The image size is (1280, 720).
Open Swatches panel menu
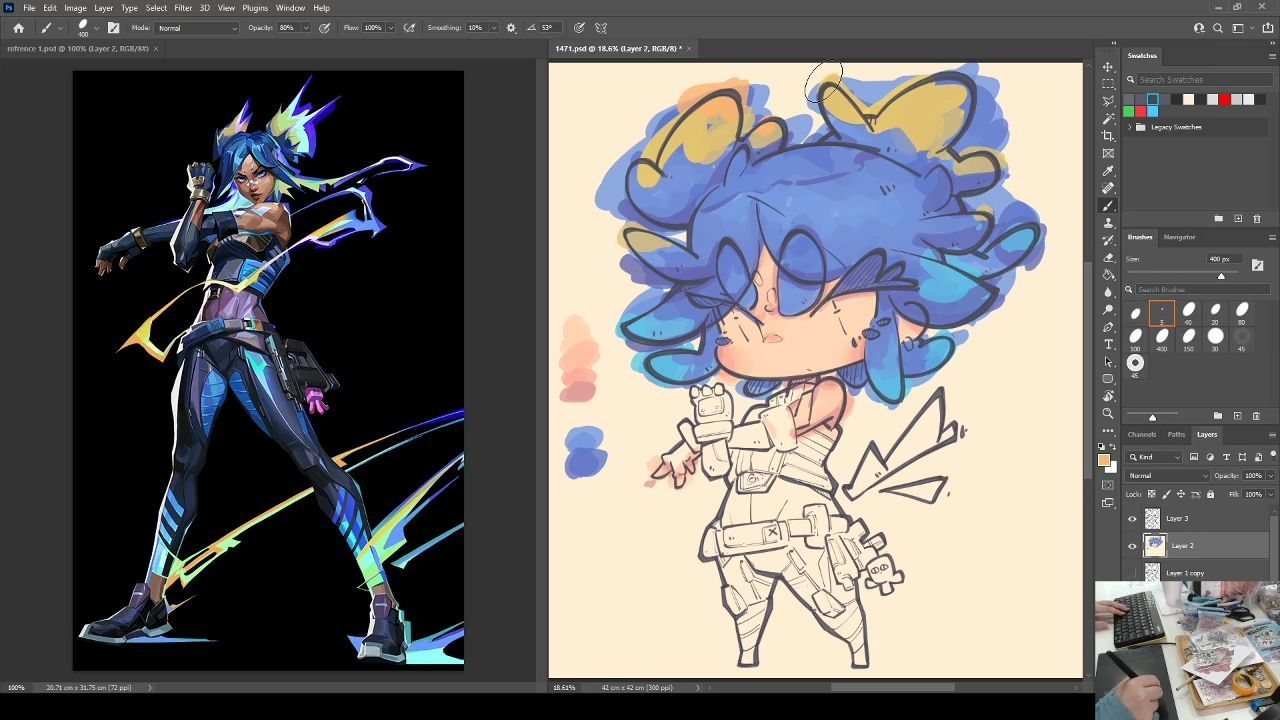coord(1272,56)
